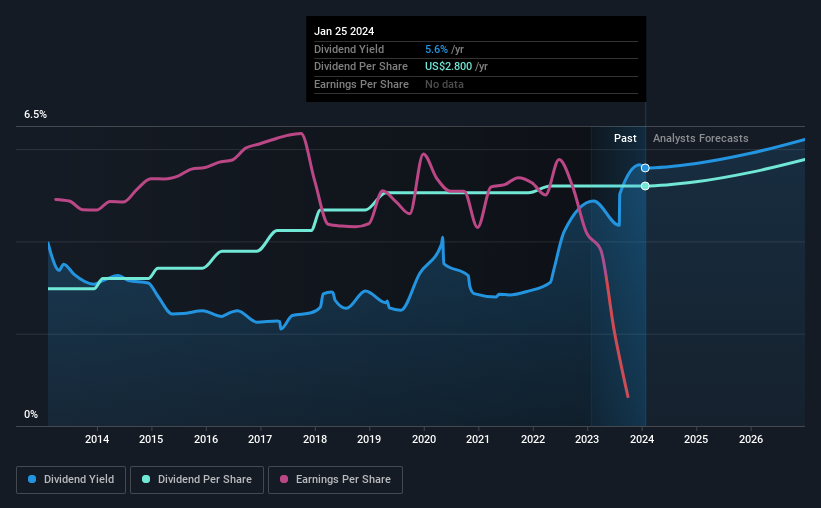Image resolution: width=821 pixels, height=508 pixels.
Task: Click the 2014 x-axis year label
Action: click(97, 439)
